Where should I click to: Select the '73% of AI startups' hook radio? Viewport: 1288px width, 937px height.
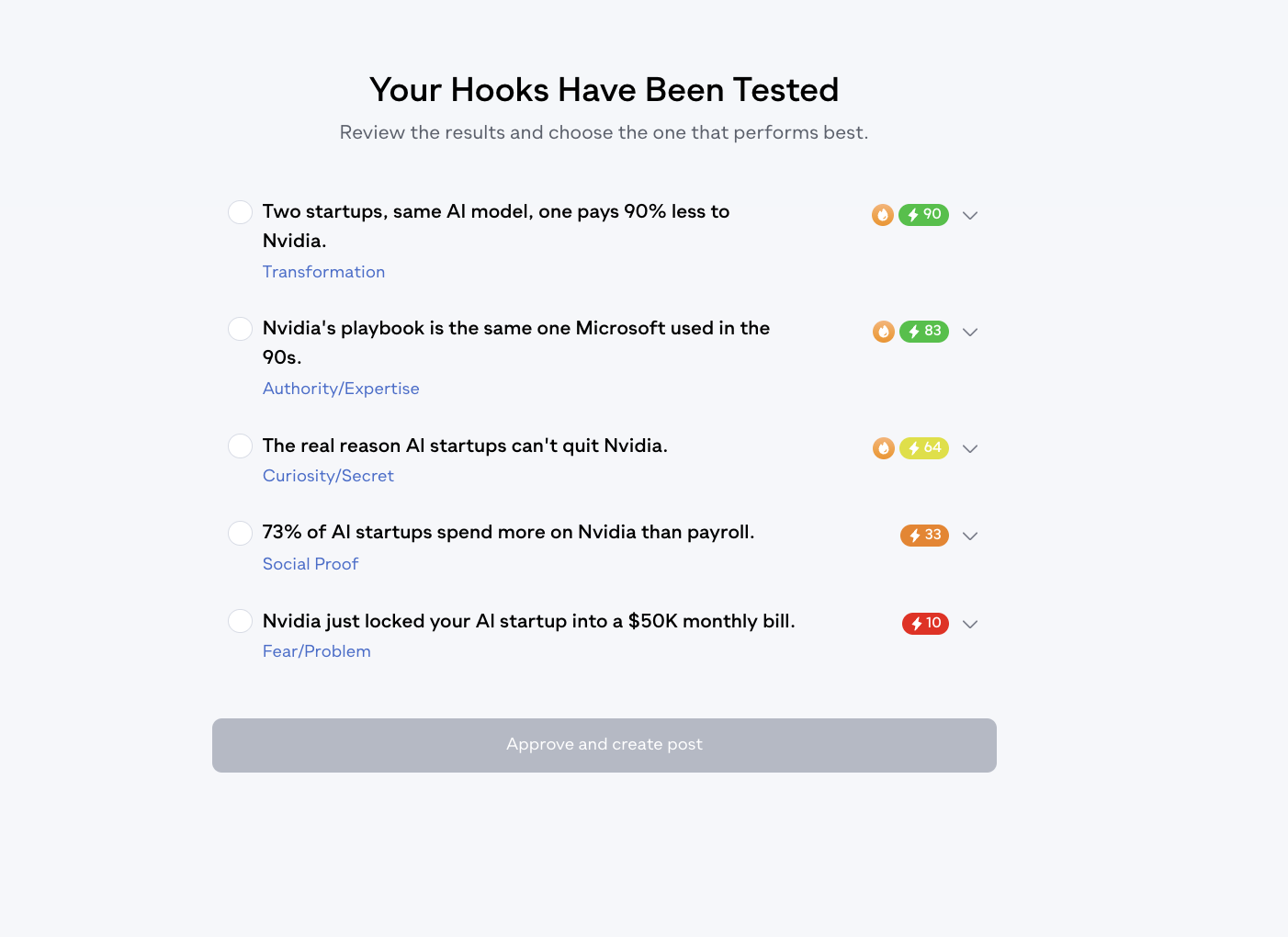(240, 533)
